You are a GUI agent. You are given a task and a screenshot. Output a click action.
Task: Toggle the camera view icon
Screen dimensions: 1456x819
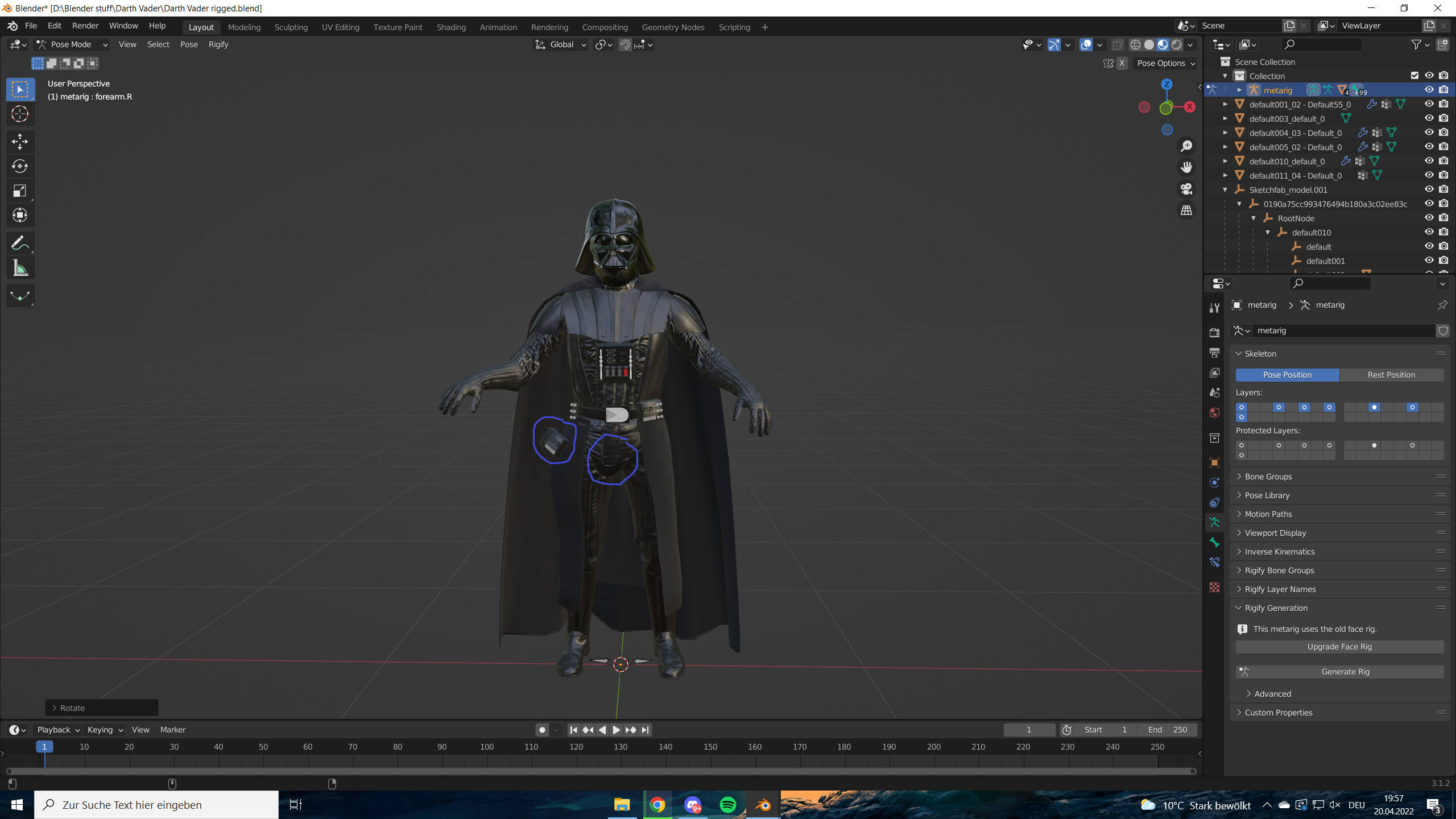coord(1186,189)
